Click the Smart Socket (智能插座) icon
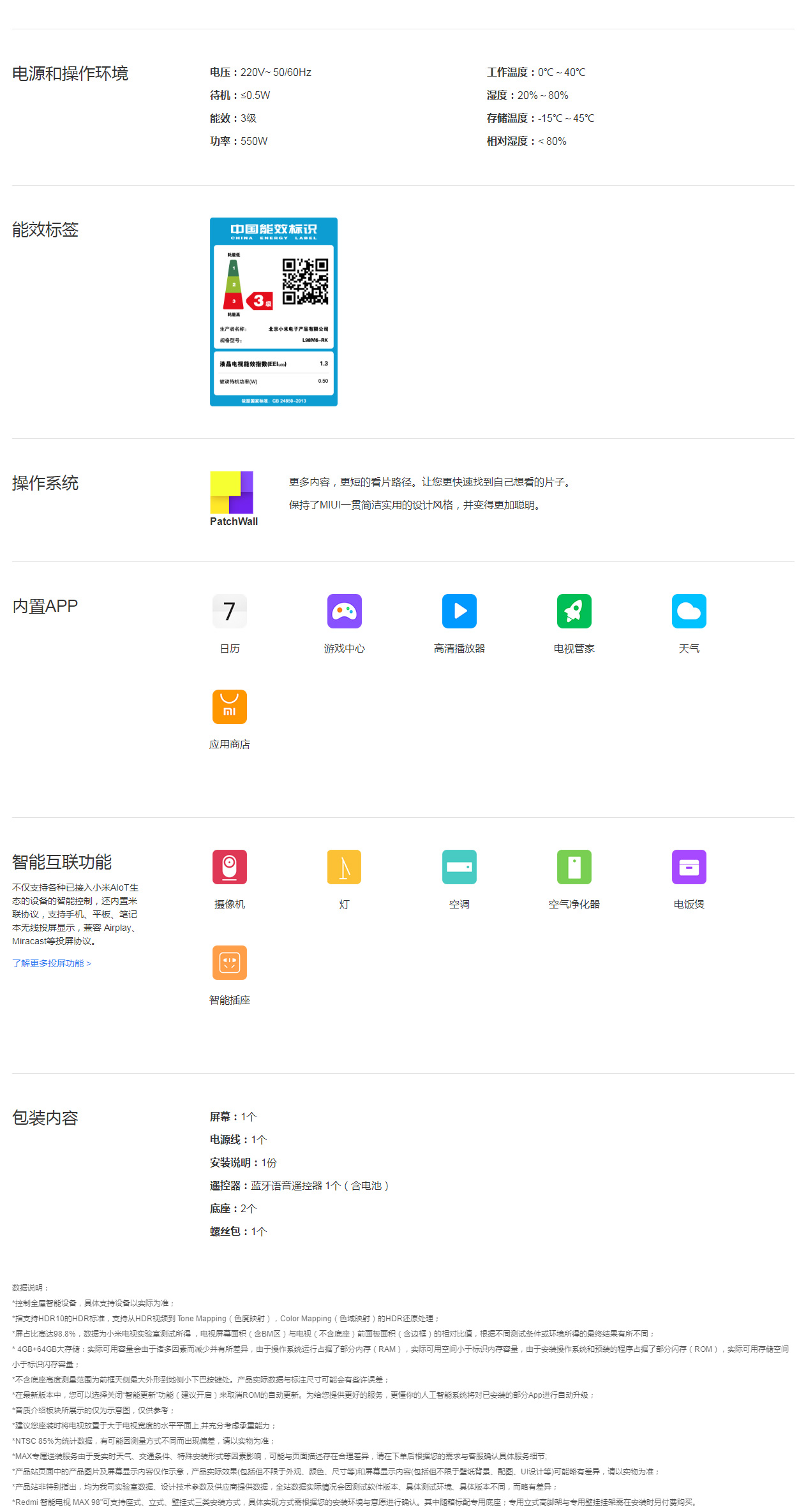The height and width of the screenshot is (1512, 806). (230, 963)
